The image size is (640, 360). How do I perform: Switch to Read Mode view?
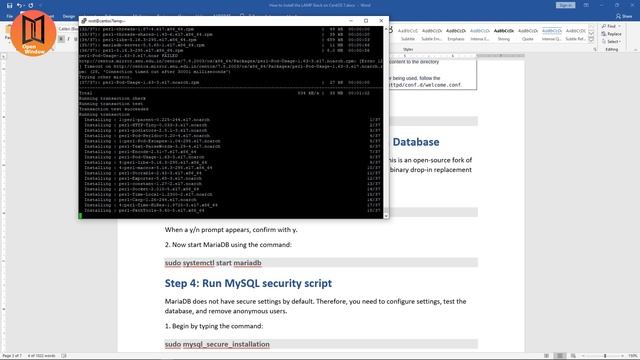(x=547, y=356)
